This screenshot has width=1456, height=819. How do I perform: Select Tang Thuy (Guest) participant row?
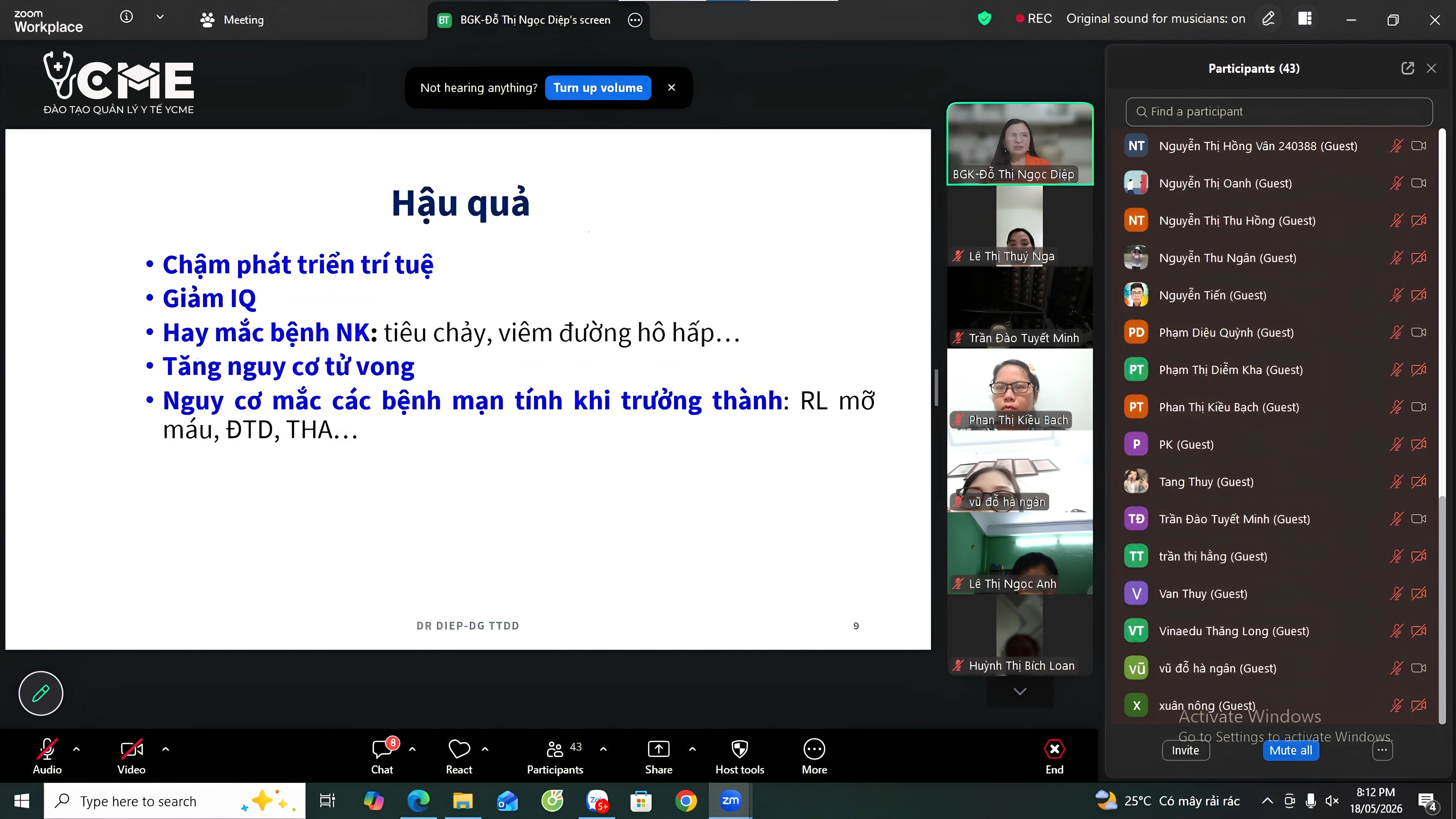[x=1275, y=481]
